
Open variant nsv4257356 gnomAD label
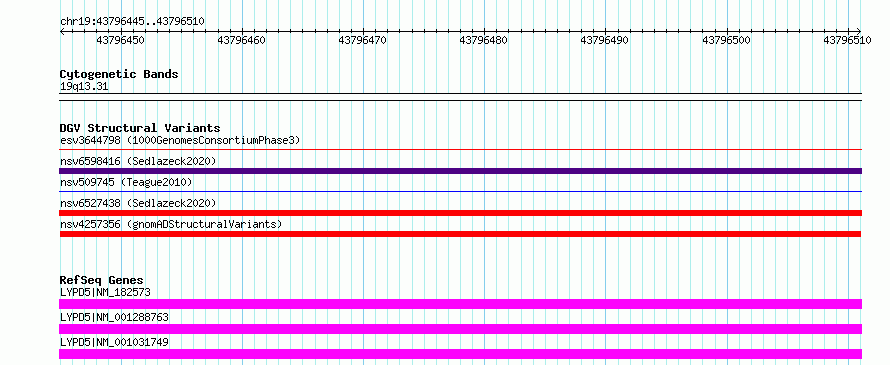[171, 224]
